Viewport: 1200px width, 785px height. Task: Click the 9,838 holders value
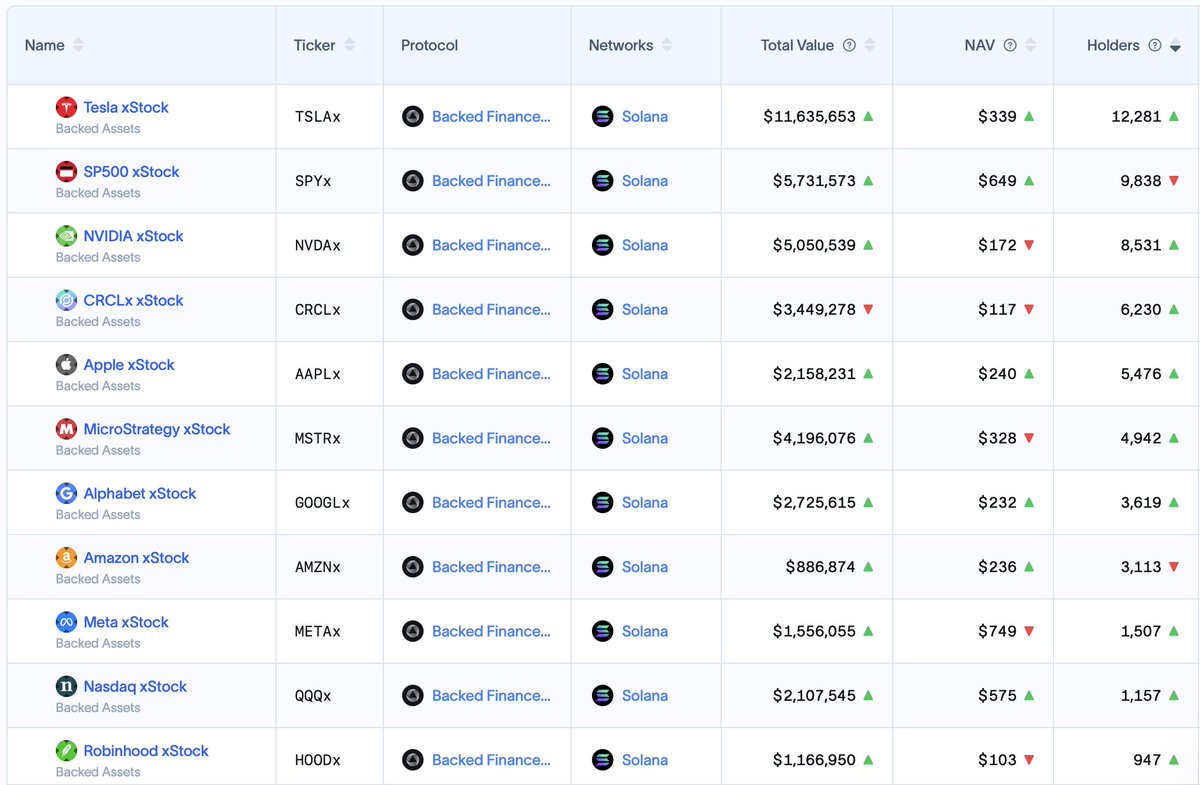click(x=1140, y=181)
